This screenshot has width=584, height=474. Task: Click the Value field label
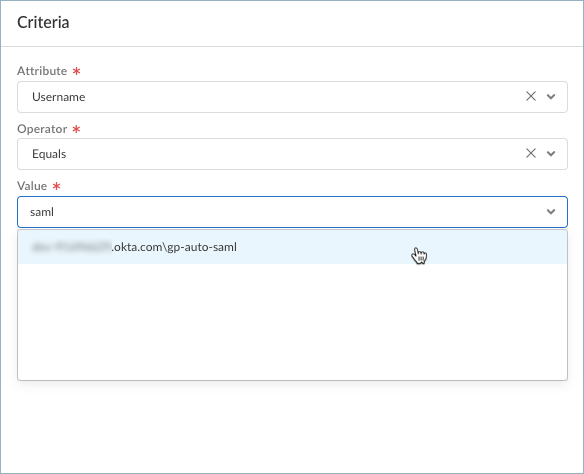tap(32, 186)
